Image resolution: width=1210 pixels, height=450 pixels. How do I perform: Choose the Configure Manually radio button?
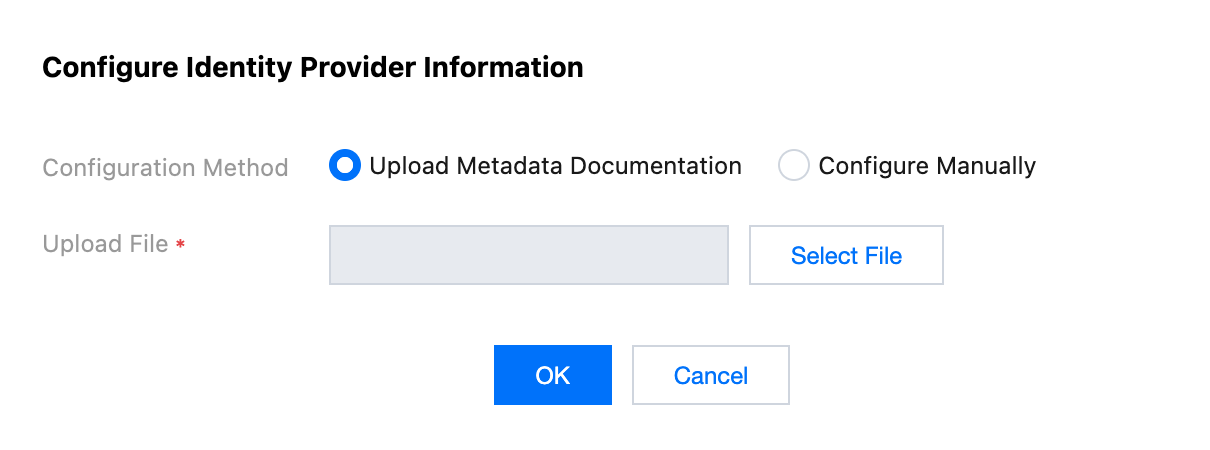click(793, 166)
